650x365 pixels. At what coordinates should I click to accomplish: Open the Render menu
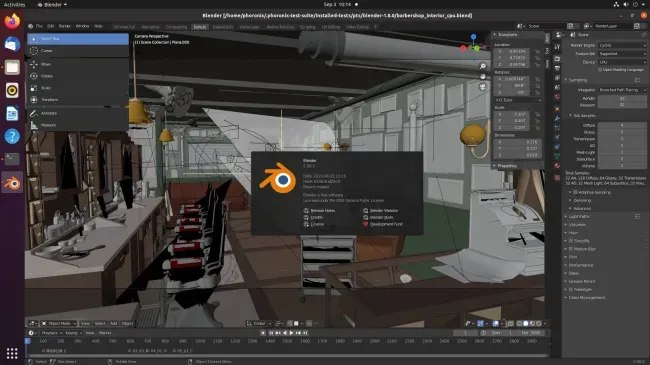point(65,26)
